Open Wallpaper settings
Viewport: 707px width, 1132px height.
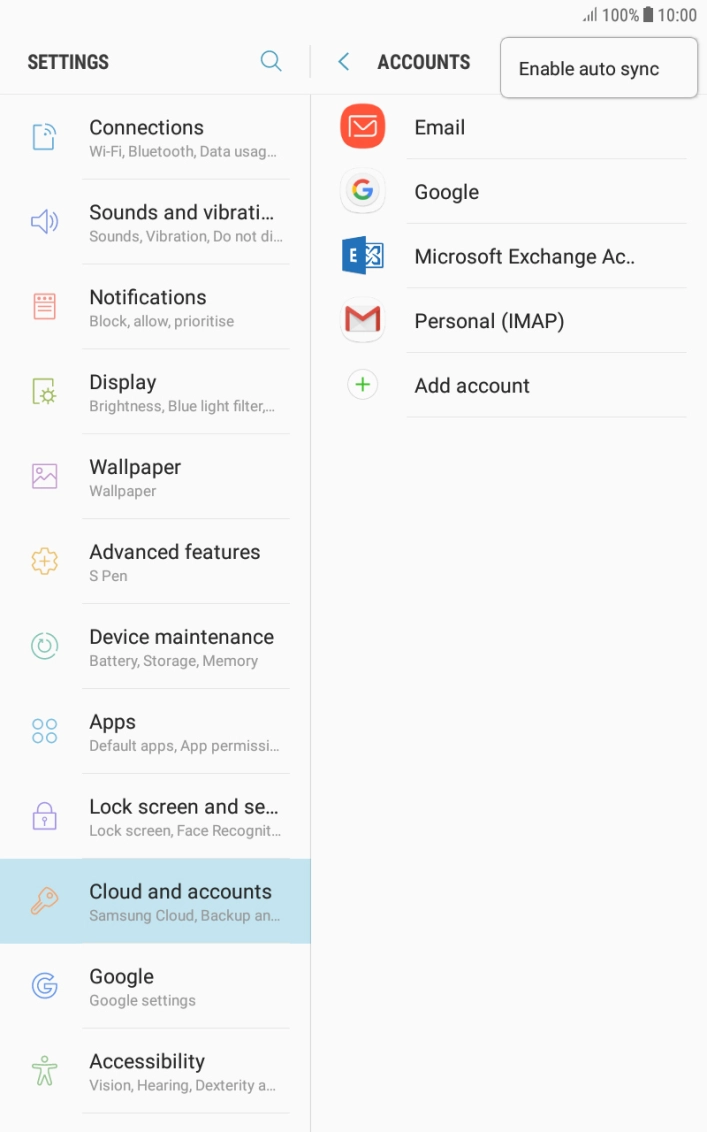(155, 476)
